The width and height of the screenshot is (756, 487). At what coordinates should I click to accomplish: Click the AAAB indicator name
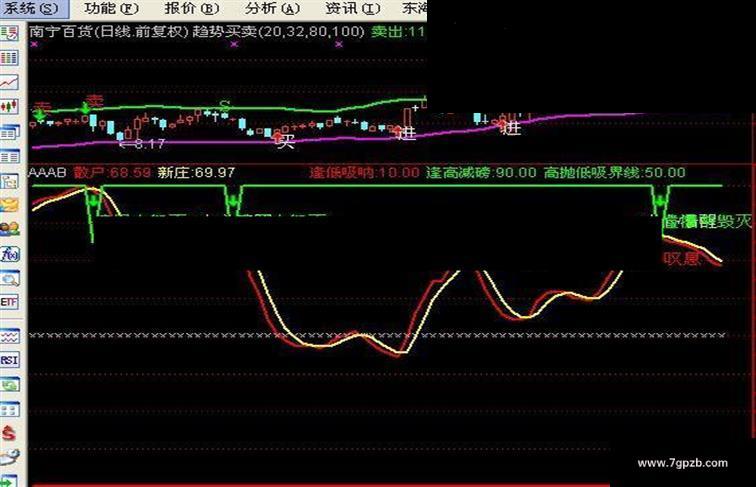(x=47, y=173)
